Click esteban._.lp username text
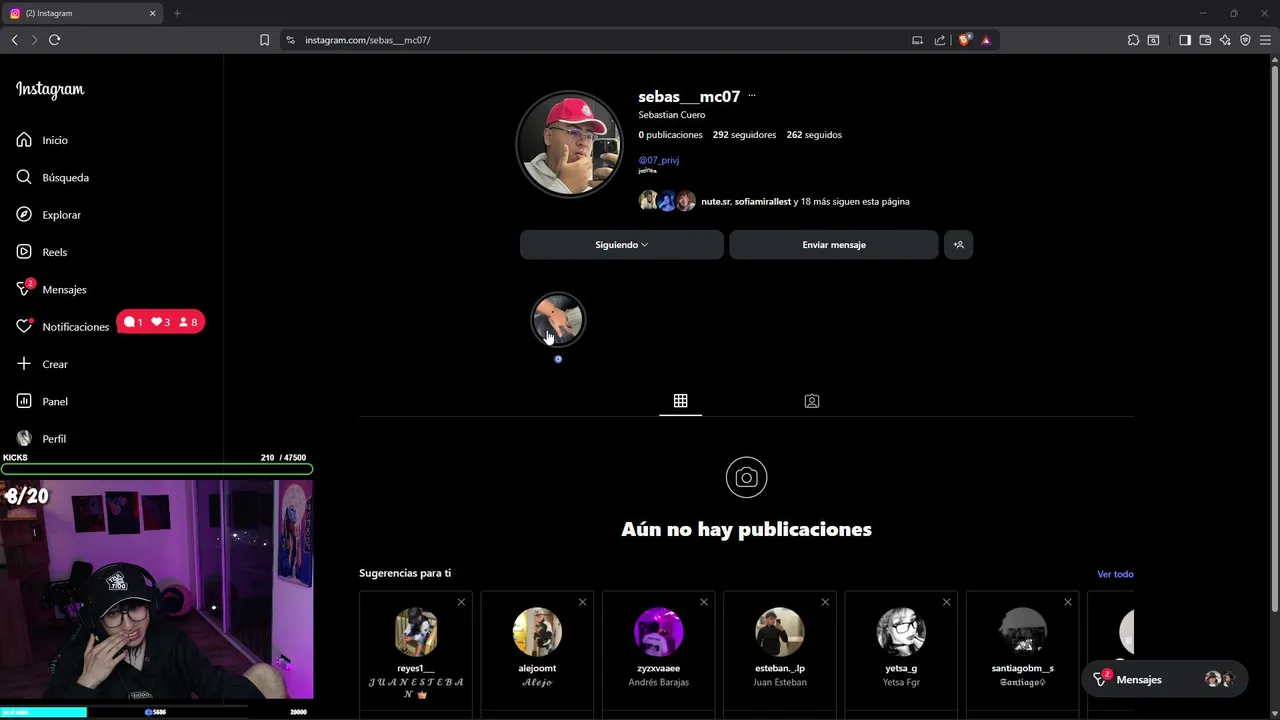 (x=780, y=668)
